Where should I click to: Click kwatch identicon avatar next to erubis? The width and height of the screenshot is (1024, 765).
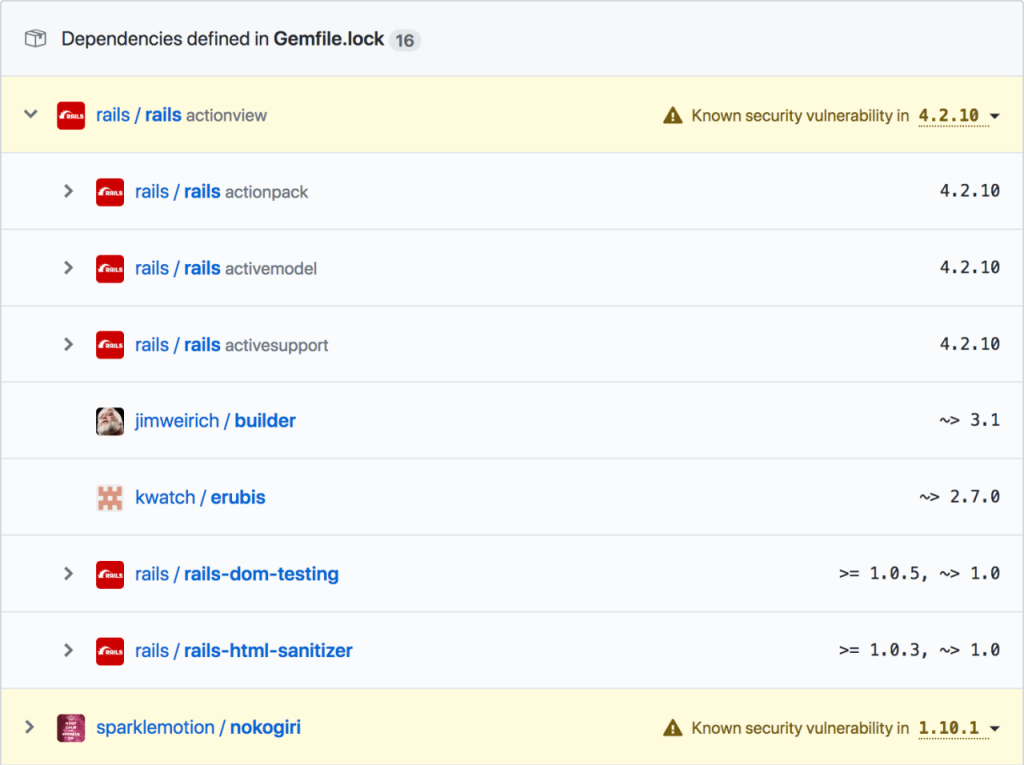[110, 498]
